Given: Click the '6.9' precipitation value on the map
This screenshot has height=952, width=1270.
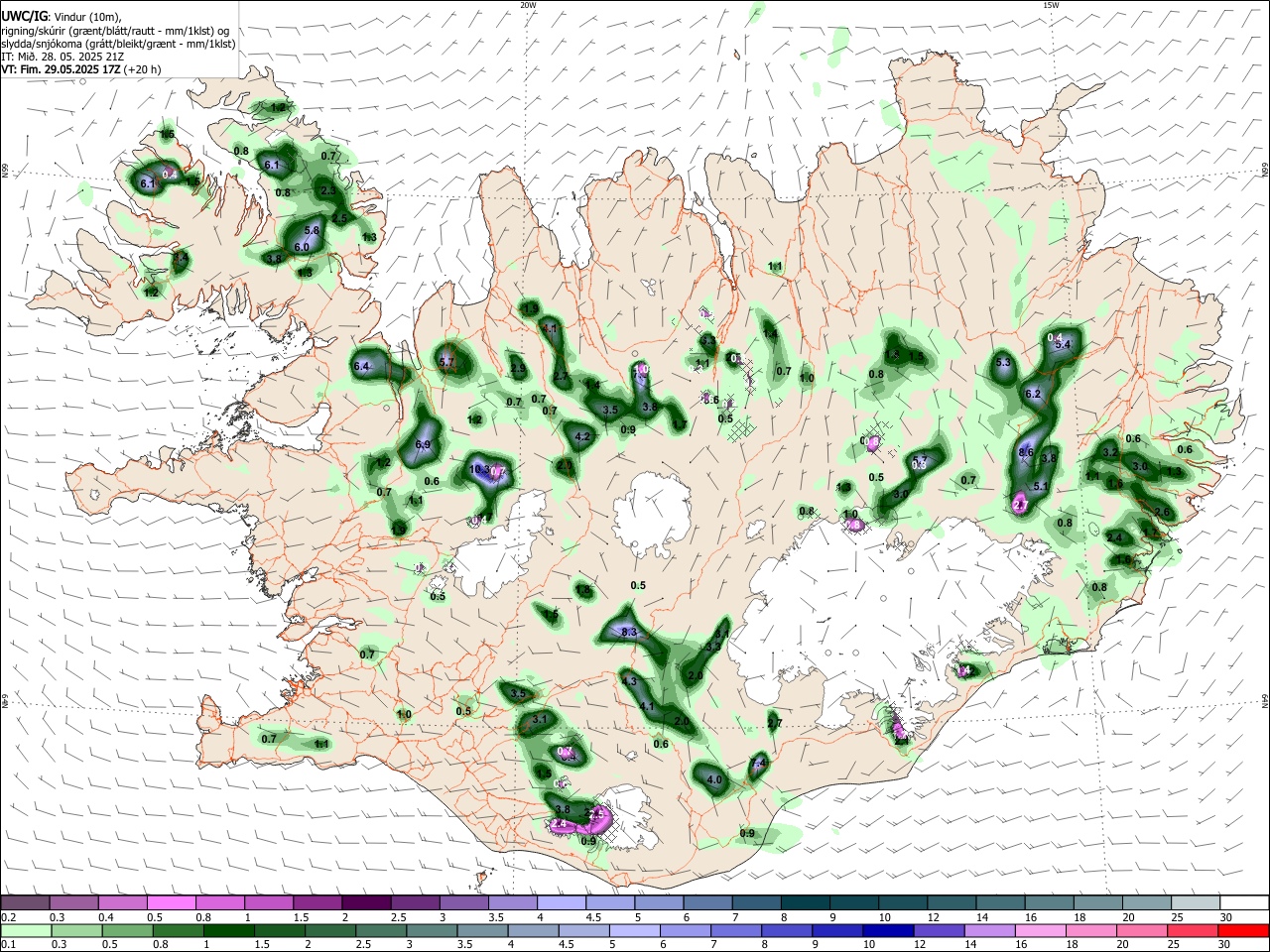Looking at the screenshot, I should click(424, 444).
